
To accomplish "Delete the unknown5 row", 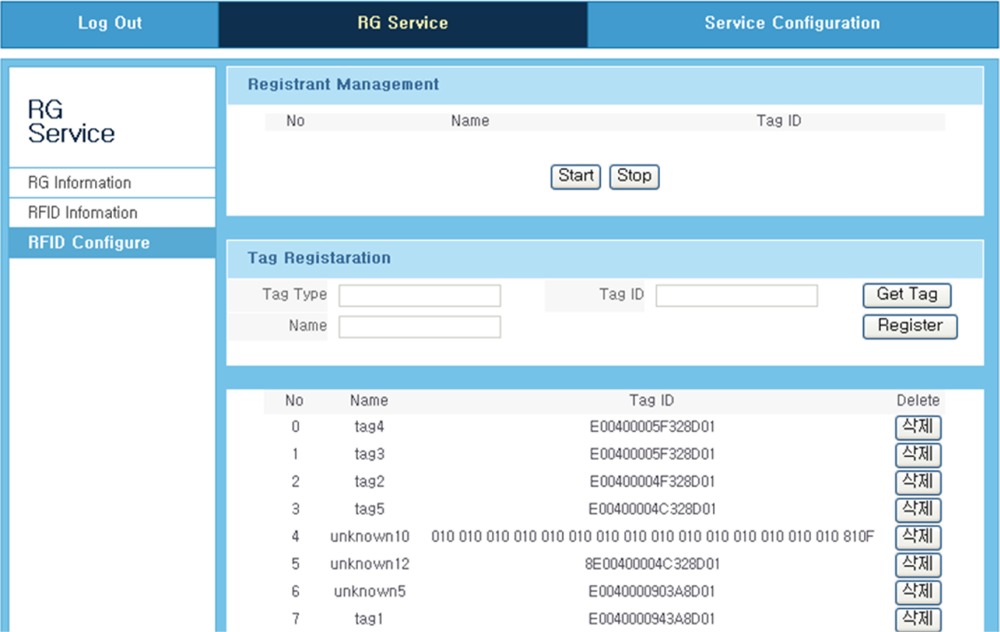I will click(918, 592).
